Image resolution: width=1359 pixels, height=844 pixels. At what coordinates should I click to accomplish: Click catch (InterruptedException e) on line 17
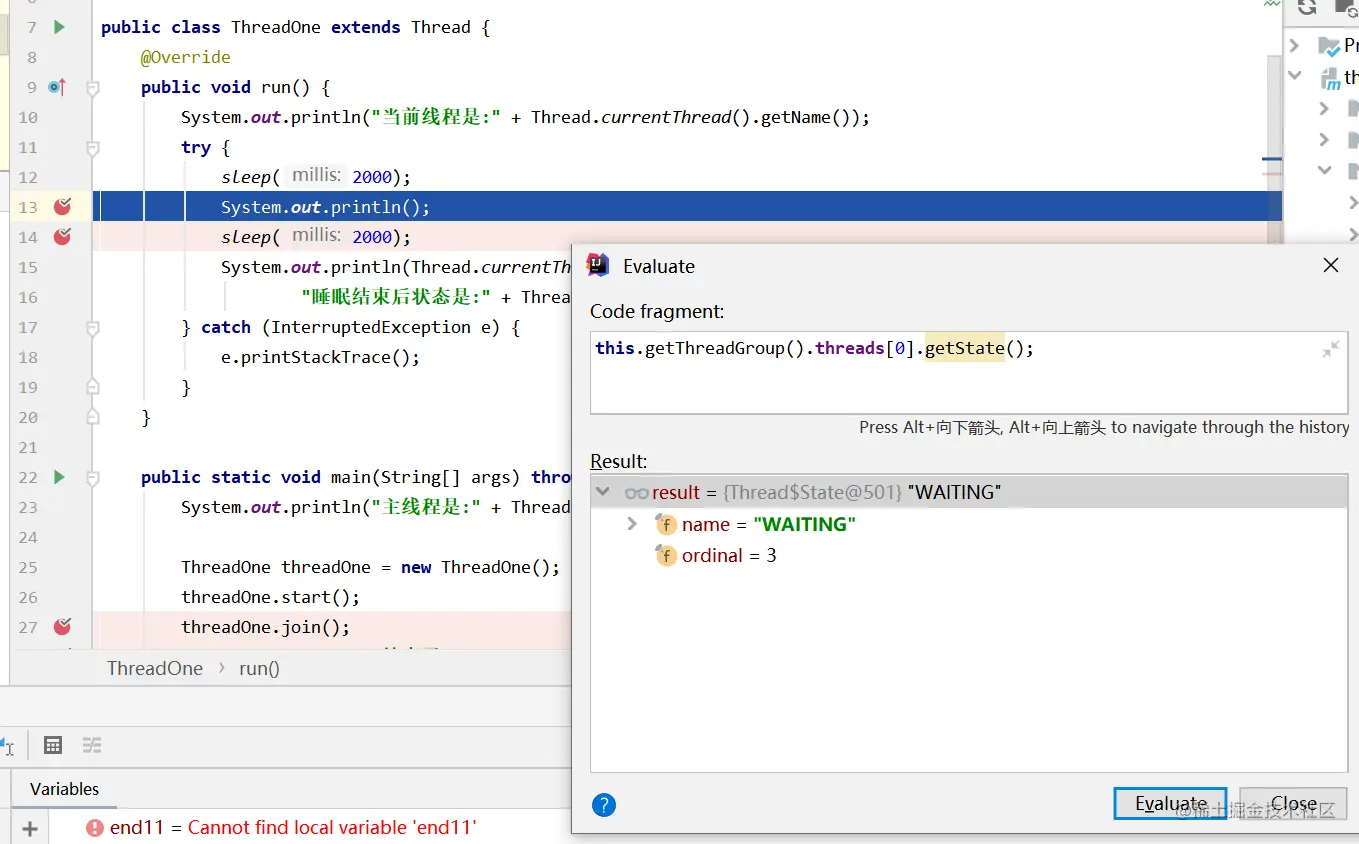pyautogui.click(x=350, y=327)
